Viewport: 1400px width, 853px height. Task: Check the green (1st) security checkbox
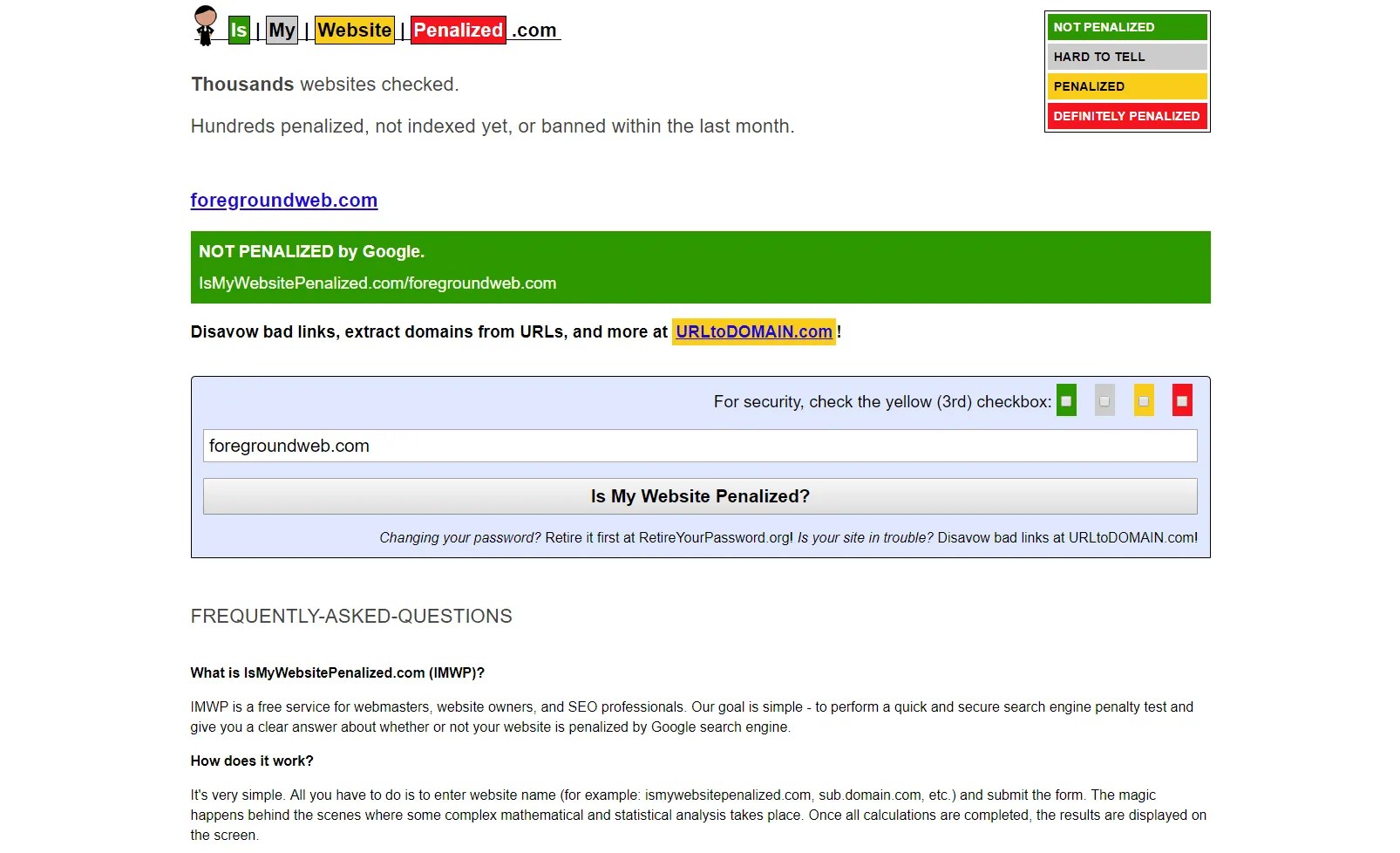click(1066, 401)
